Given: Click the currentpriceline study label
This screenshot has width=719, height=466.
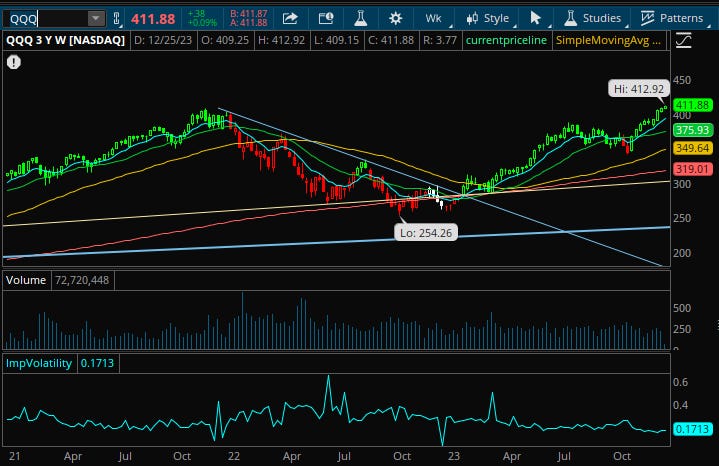Looking at the screenshot, I should (506, 40).
